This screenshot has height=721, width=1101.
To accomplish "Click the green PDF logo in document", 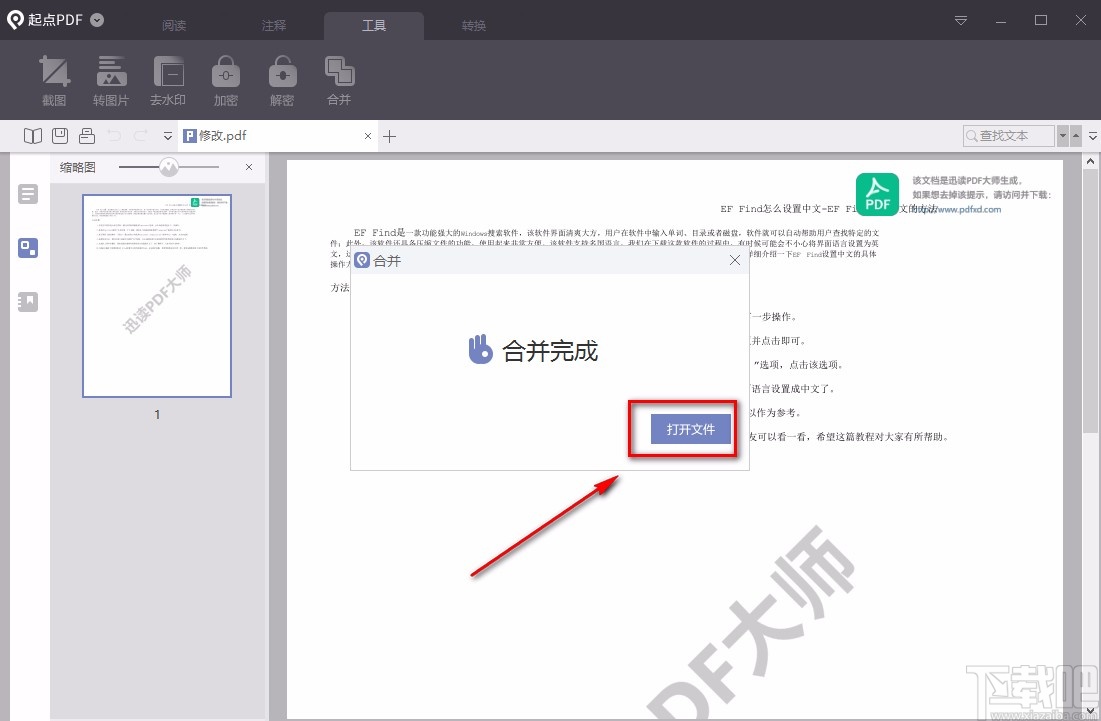I will click(877, 194).
